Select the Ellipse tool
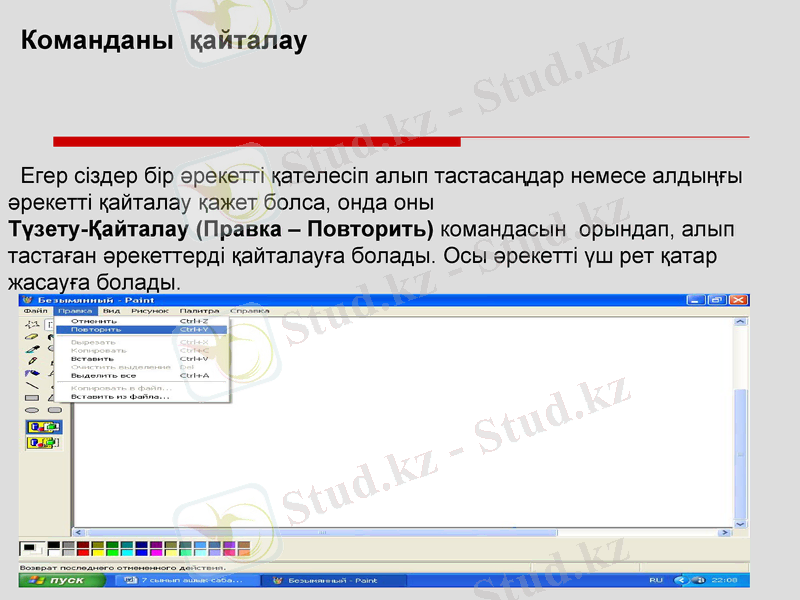The image size is (800, 600). 30,409
